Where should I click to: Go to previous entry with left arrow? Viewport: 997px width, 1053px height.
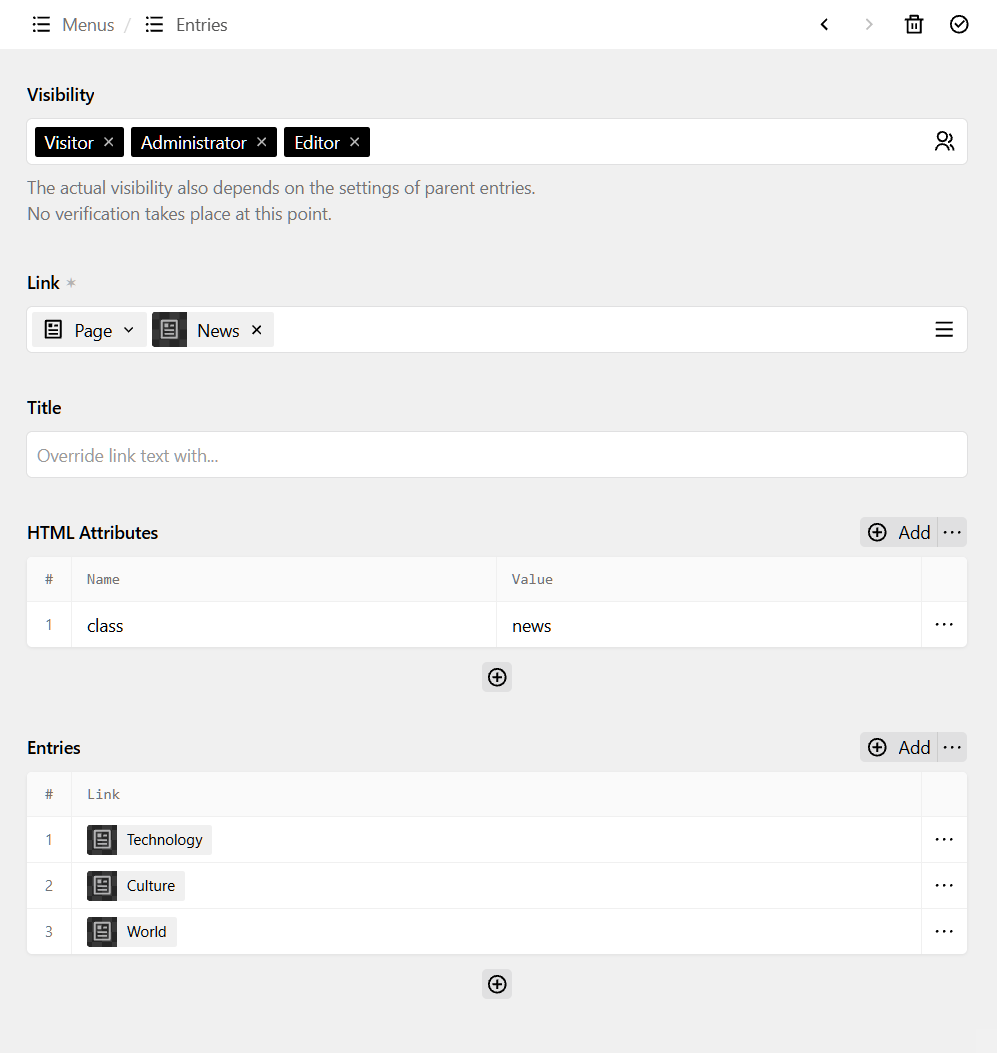point(825,25)
